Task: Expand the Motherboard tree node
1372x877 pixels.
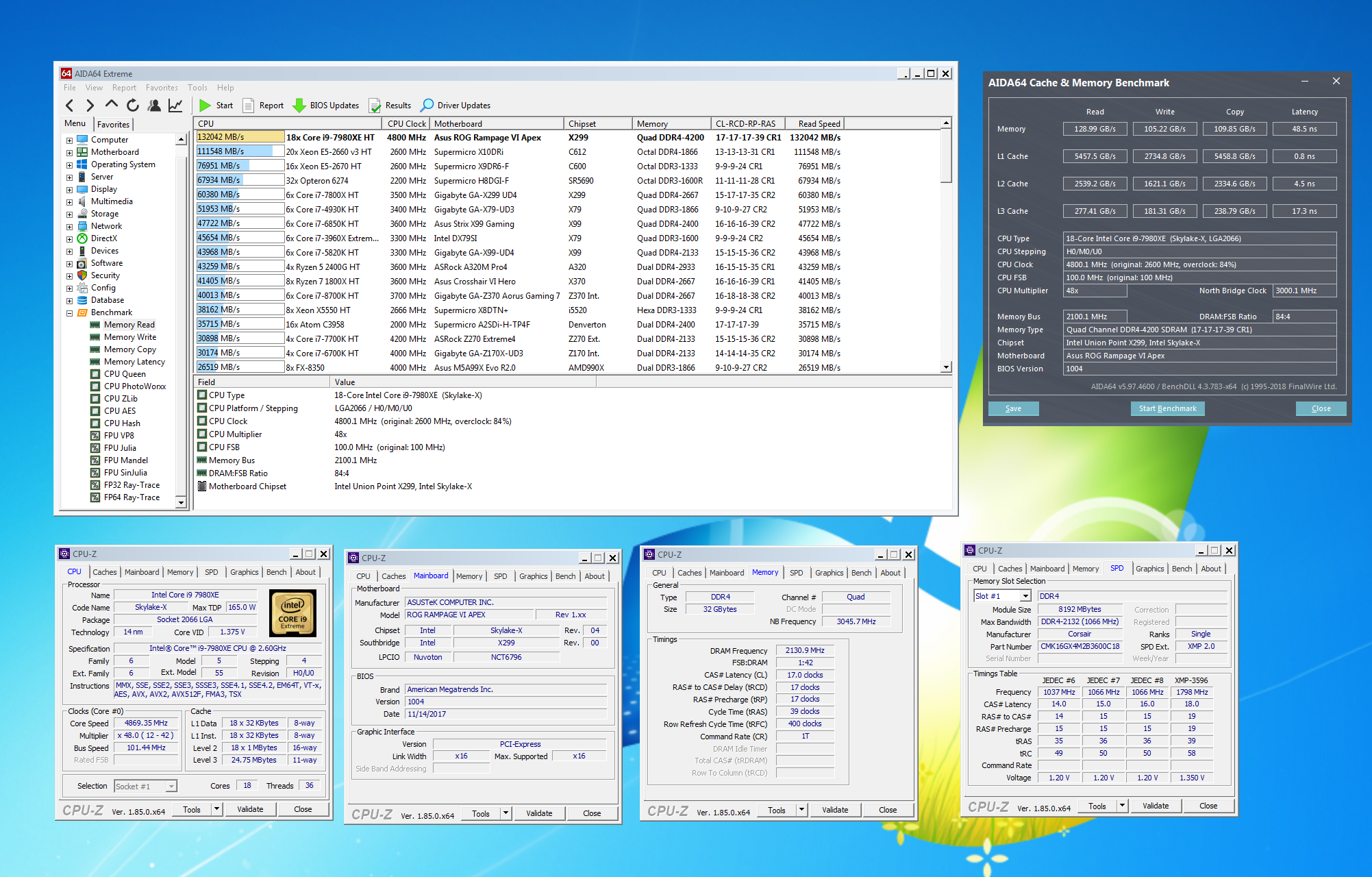Action: pyautogui.click(x=69, y=153)
